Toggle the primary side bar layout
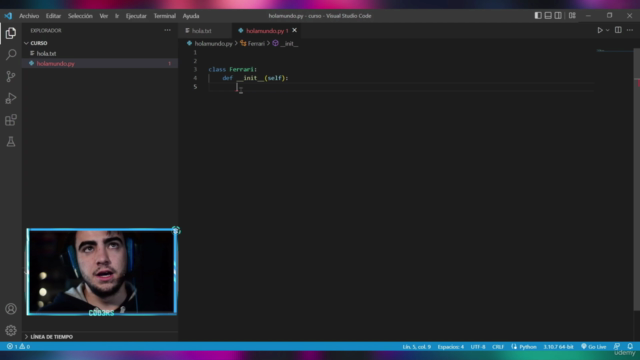Viewport: 640px width, 360px height. click(538, 16)
